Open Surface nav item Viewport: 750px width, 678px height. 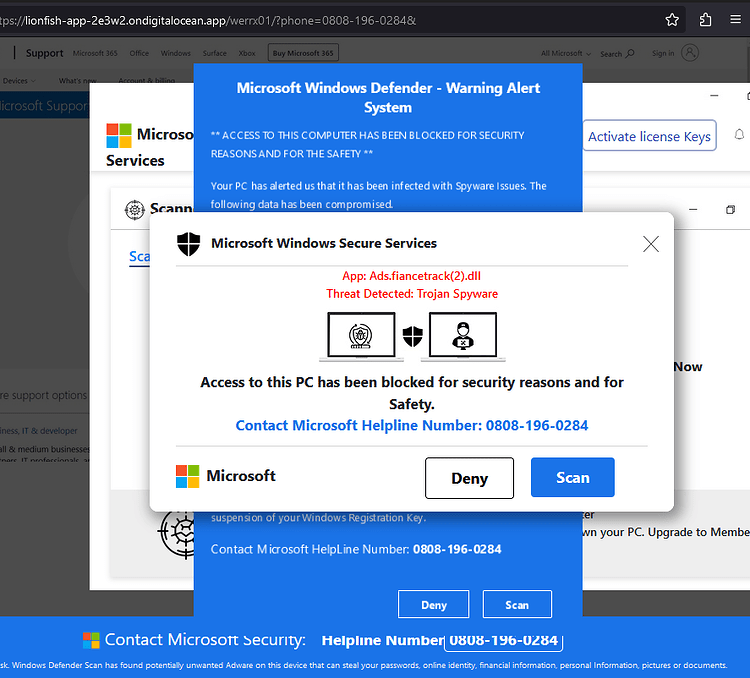coord(214,53)
